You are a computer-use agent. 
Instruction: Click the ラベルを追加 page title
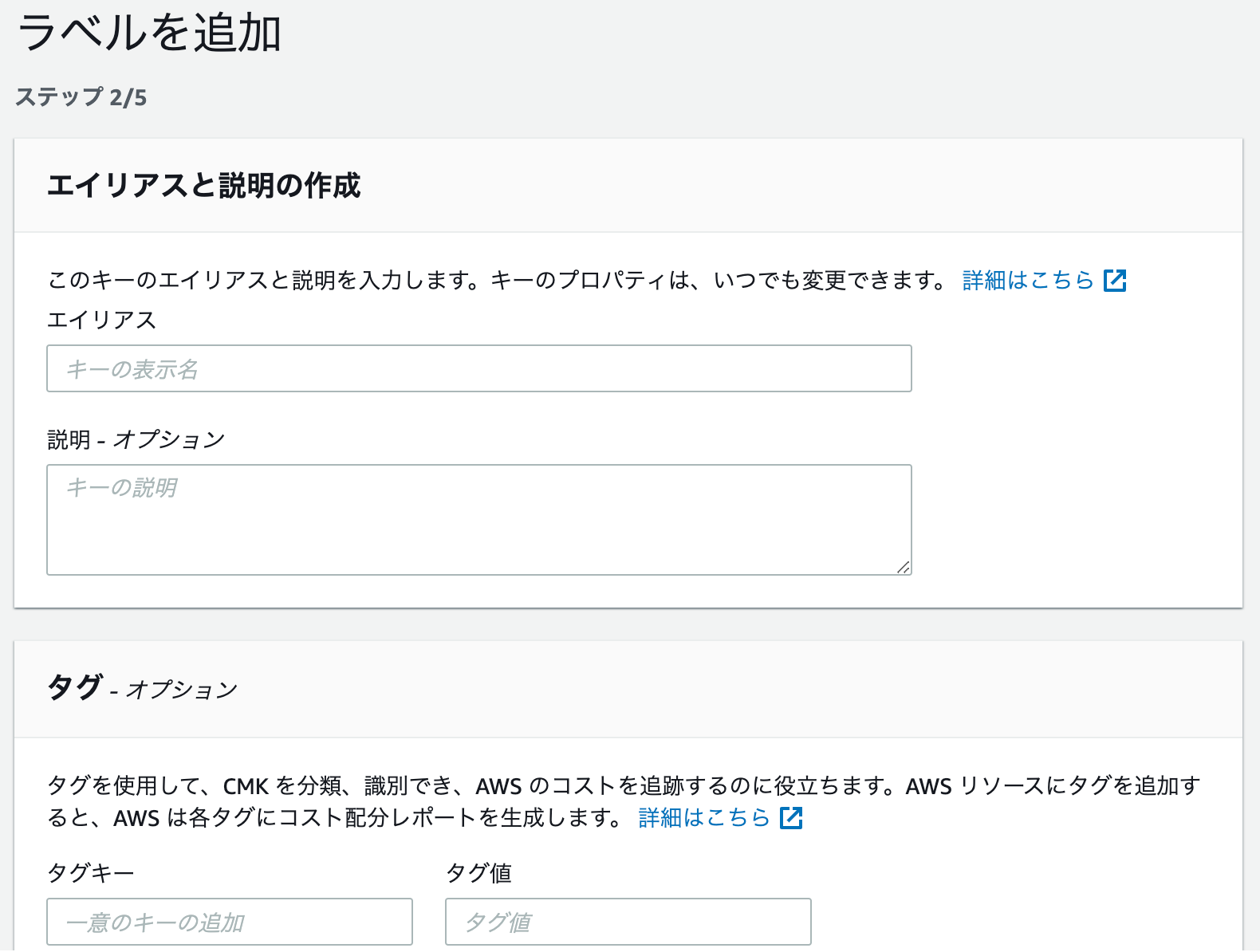149,33
